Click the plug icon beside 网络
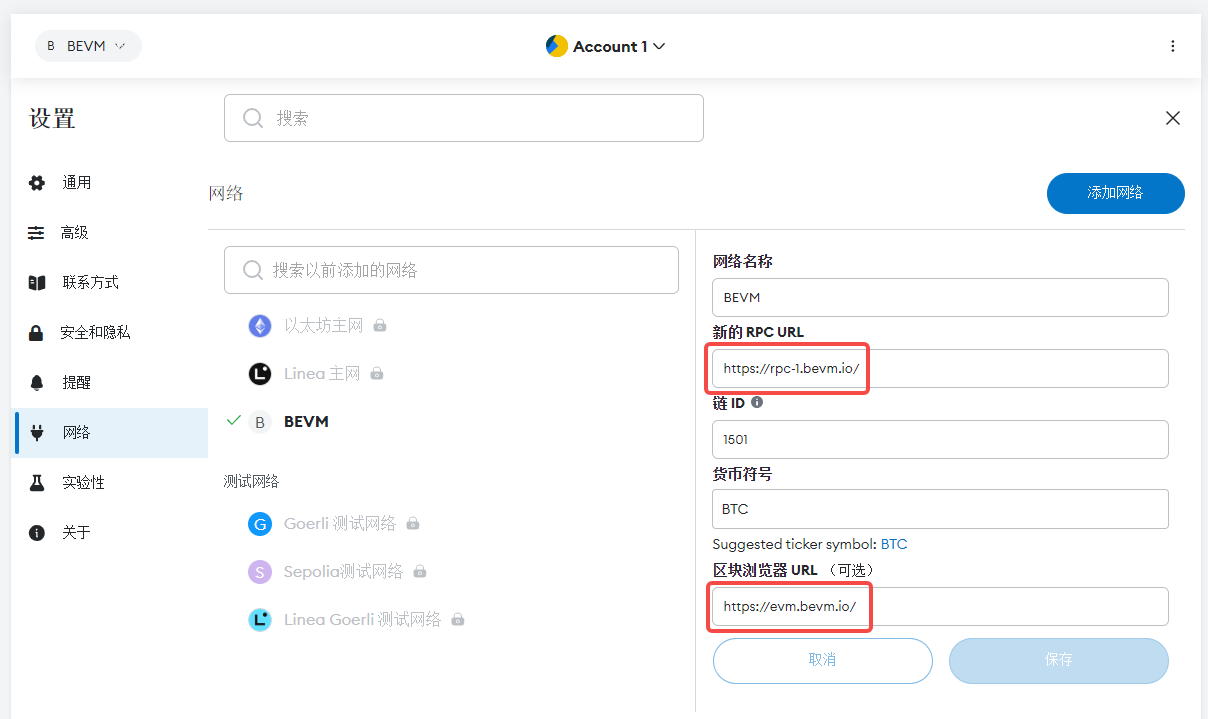This screenshot has height=719, width=1208. [38, 432]
